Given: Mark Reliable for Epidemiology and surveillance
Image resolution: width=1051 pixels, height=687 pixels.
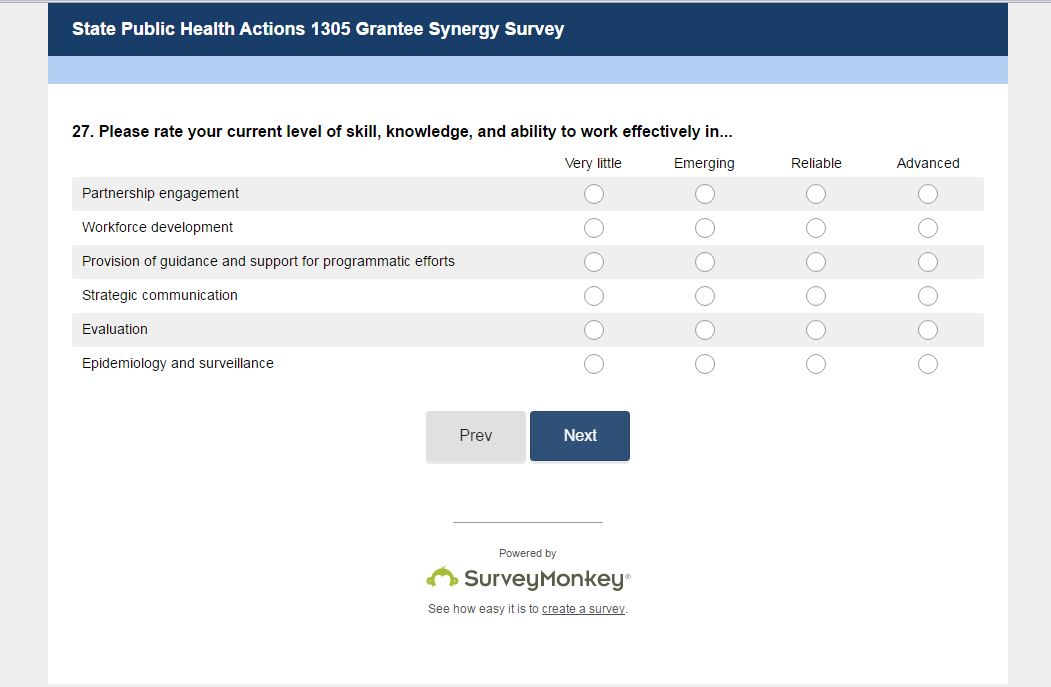Looking at the screenshot, I should point(816,364).
